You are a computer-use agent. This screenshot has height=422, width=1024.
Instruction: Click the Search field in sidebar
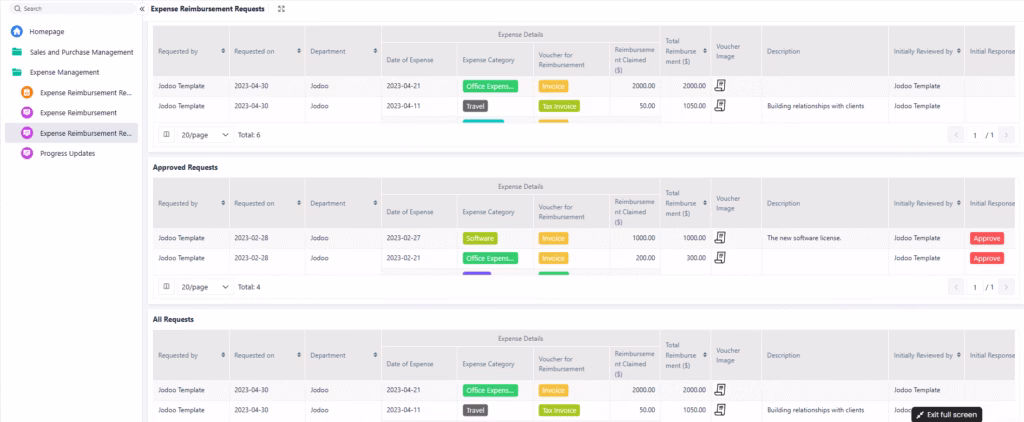click(72, 8)
